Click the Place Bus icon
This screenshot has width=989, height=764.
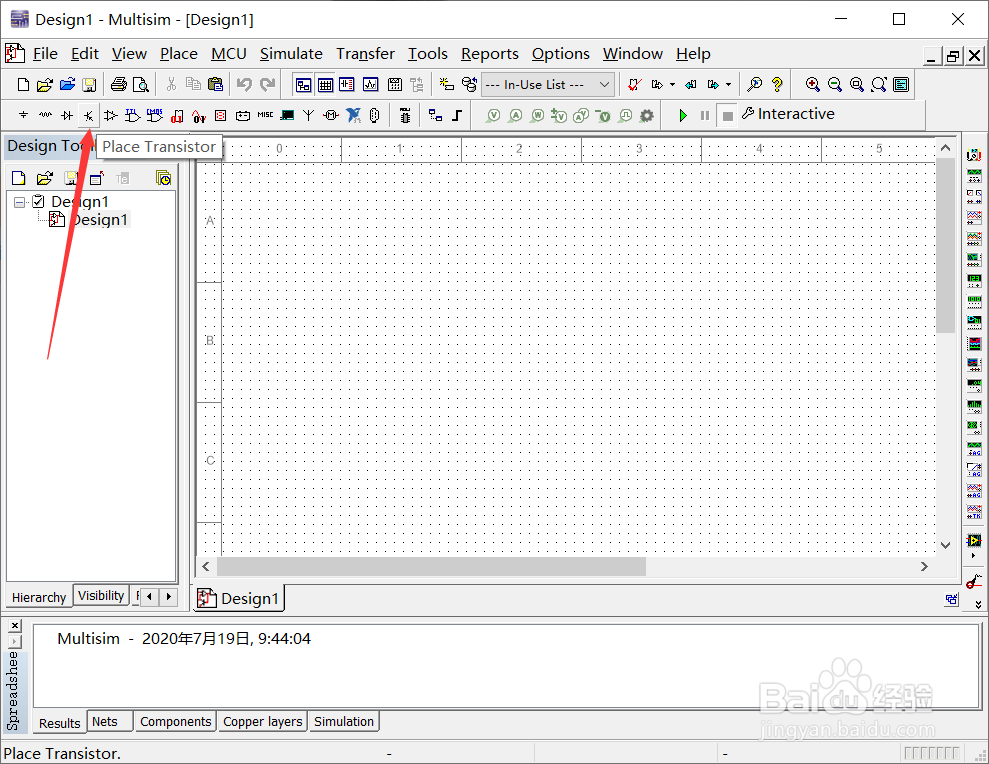click(457, 115)
